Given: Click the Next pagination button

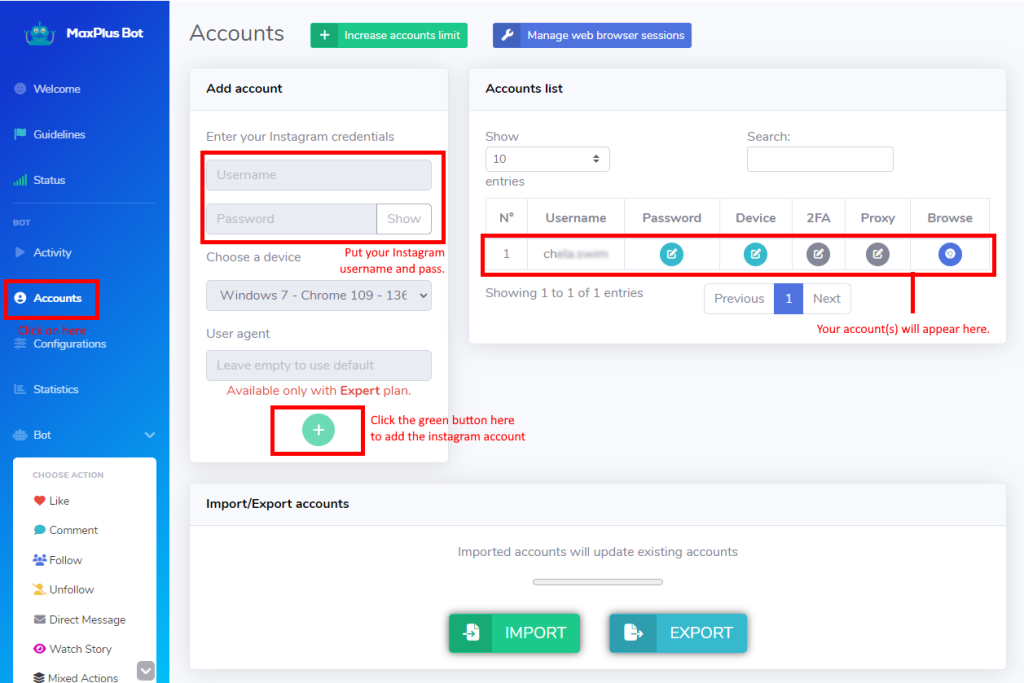Looking at the screenshot, I should (827, 298).
